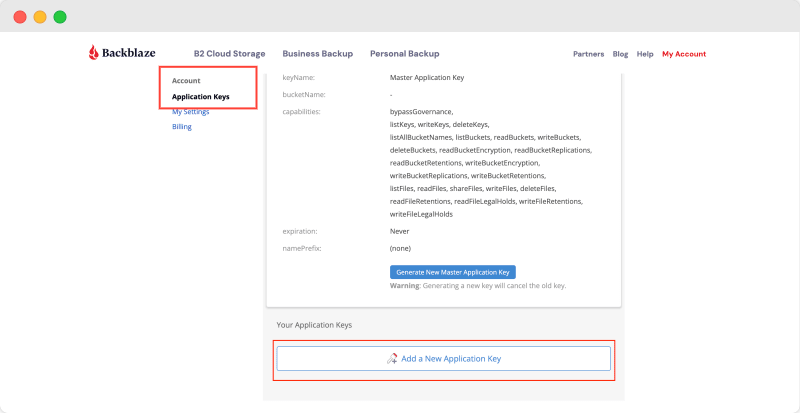Go to the Business Backup page
800x413 pixels.
pos(318,53)
